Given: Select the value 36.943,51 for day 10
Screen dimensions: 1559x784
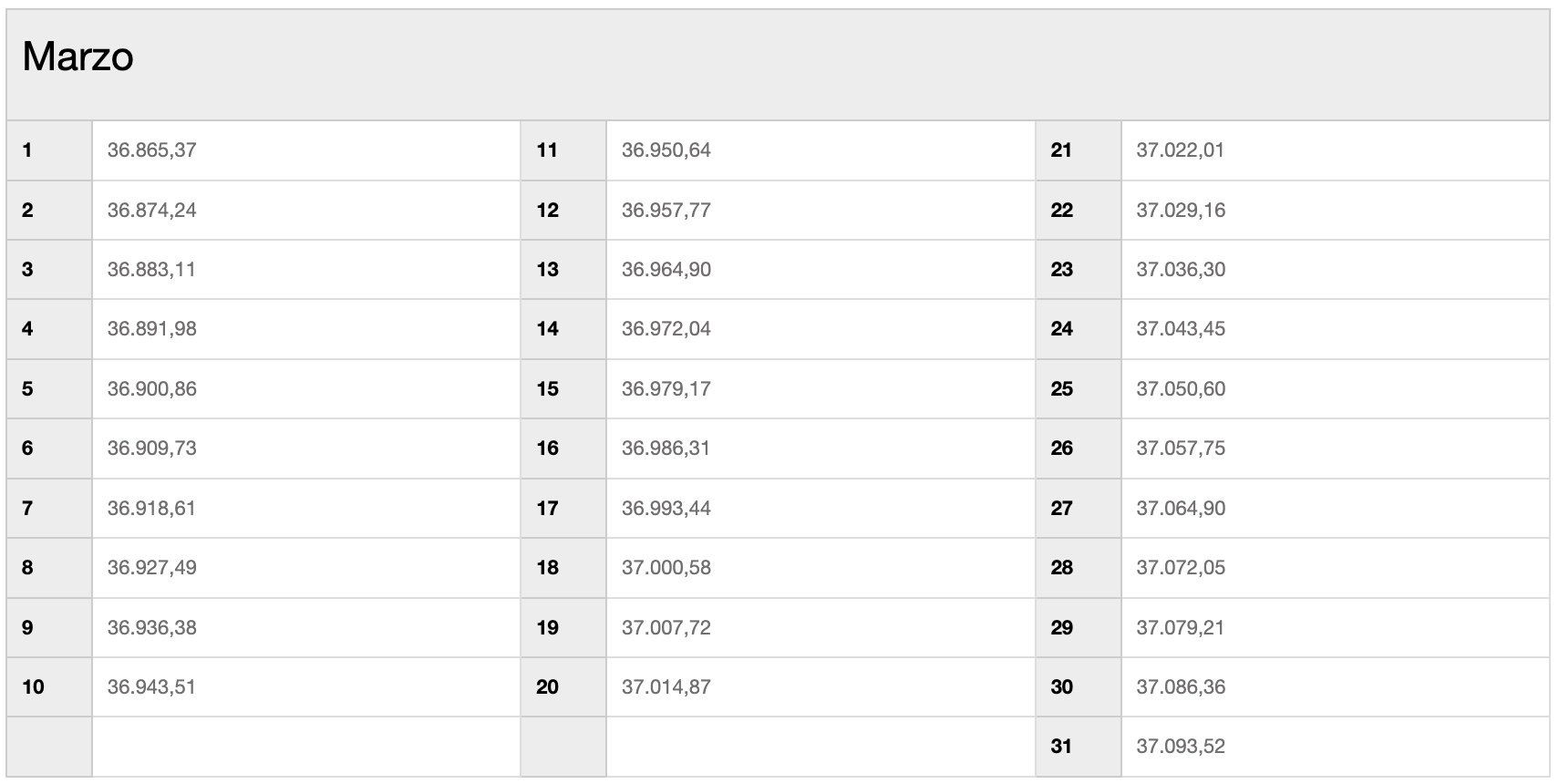Looking at the screenshot, I should coord(151,686).
